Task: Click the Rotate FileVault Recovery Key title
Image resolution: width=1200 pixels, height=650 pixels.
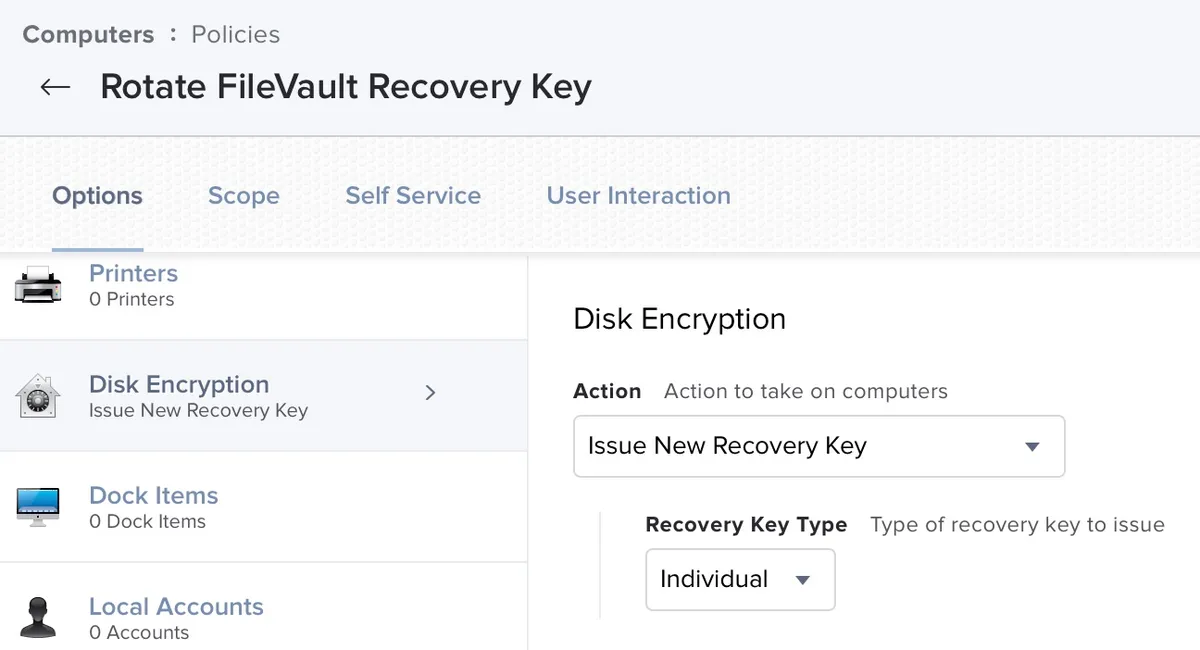Action: coord(345,87)
